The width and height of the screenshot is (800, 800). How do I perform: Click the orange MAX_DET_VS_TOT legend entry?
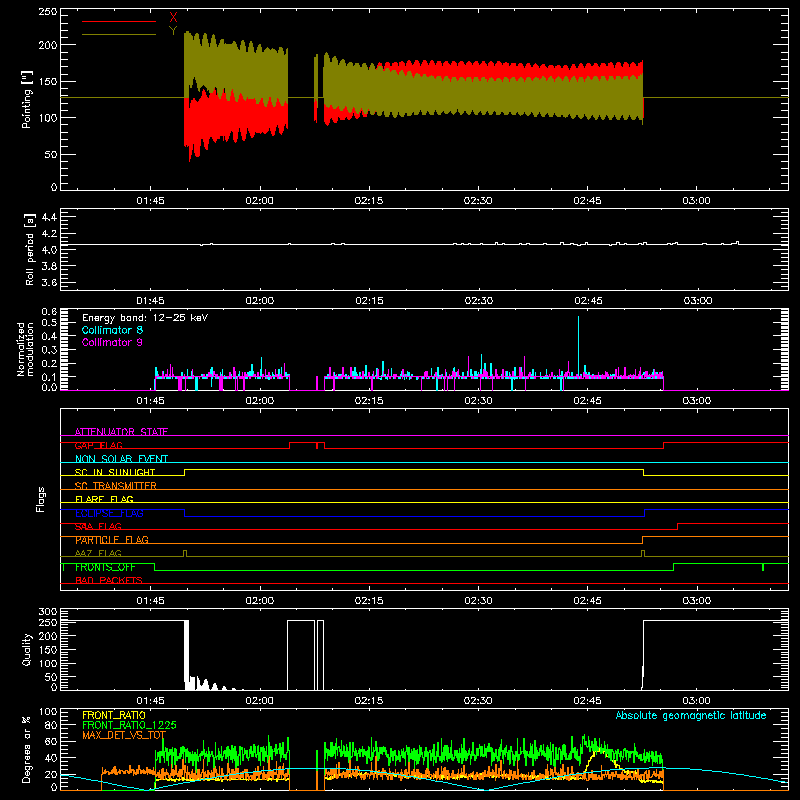coord(124,735)
